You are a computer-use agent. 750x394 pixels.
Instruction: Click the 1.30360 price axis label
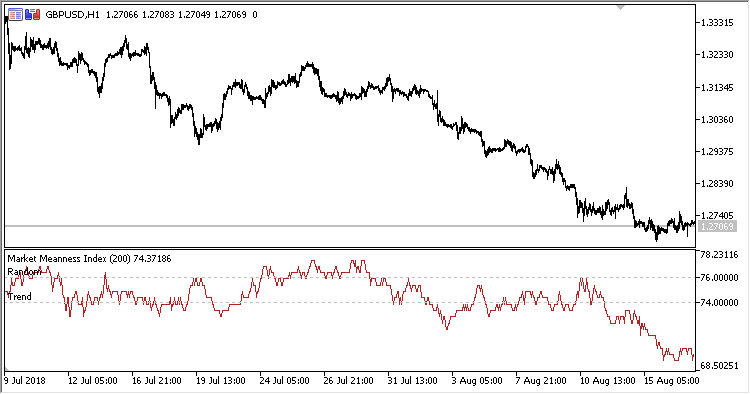717,120
